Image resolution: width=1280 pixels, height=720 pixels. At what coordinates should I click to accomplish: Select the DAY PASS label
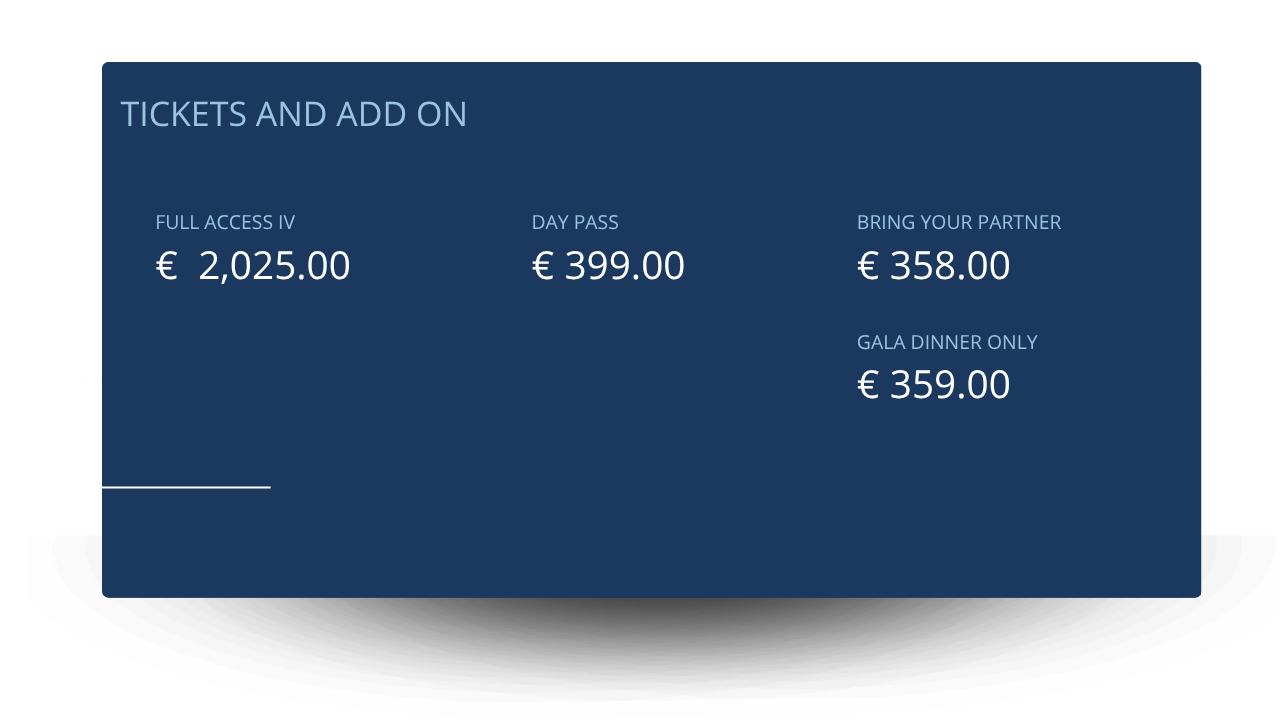pyautogui.click(x=575, y=222)
